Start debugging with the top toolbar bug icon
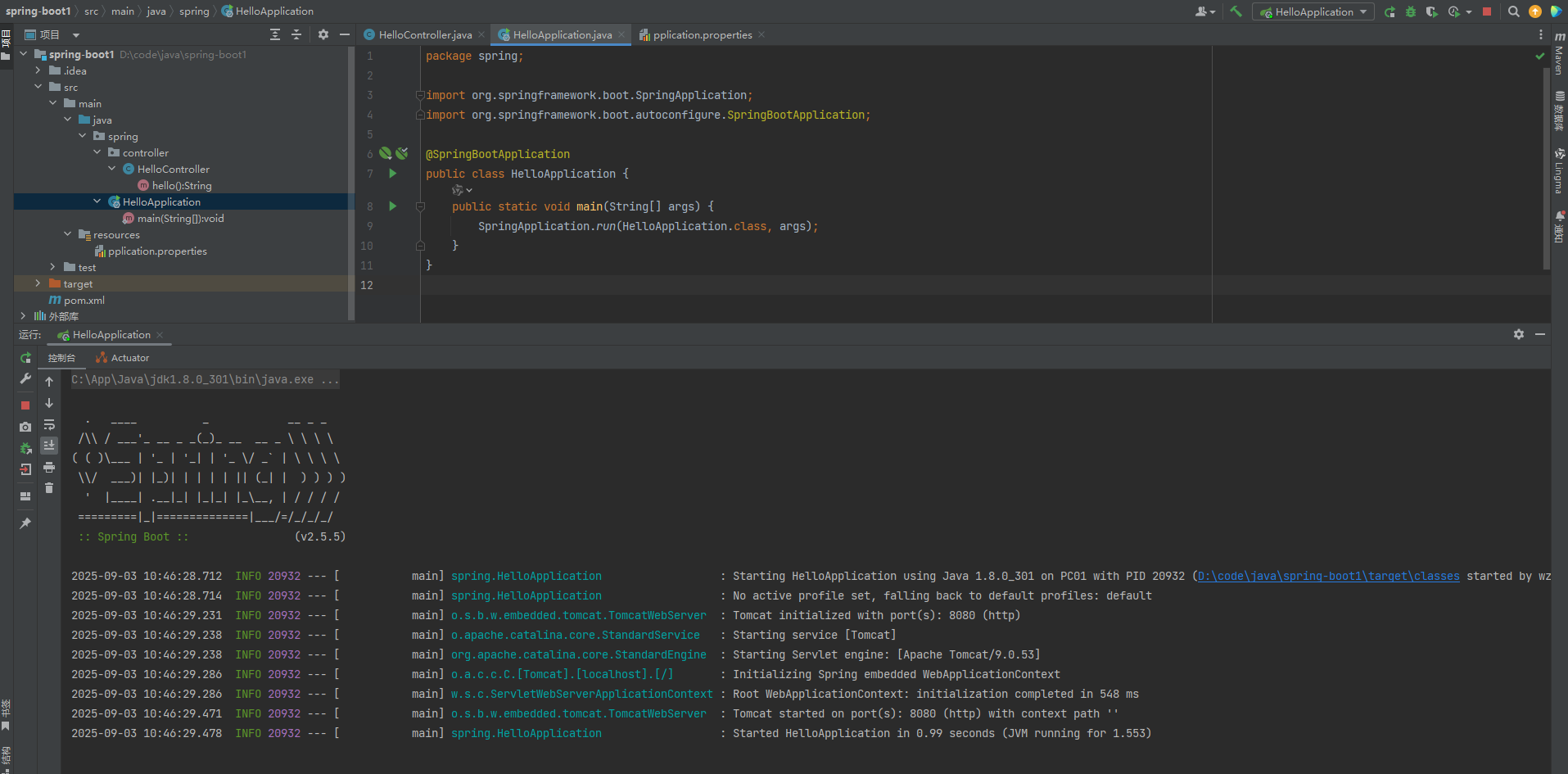Viewport: 1568px width, 774px height. click(1410, 11)
